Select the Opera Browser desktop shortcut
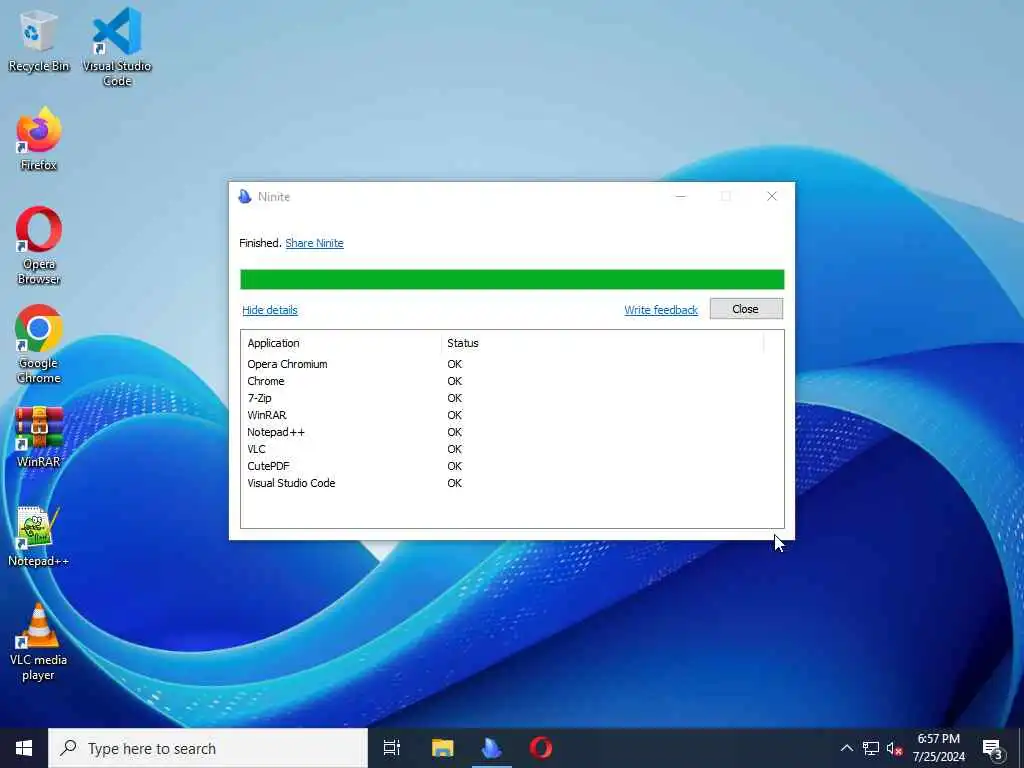1024x768 pixels. pyautogui.click(x=39, y=246)
